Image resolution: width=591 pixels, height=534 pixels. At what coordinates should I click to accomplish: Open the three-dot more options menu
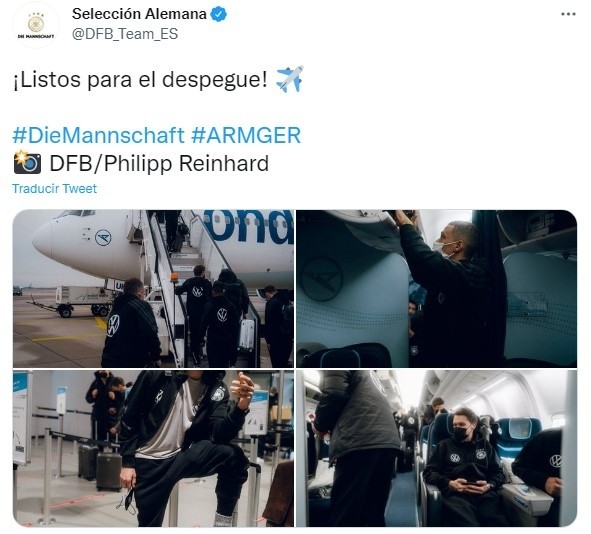(x=568, y=14)
